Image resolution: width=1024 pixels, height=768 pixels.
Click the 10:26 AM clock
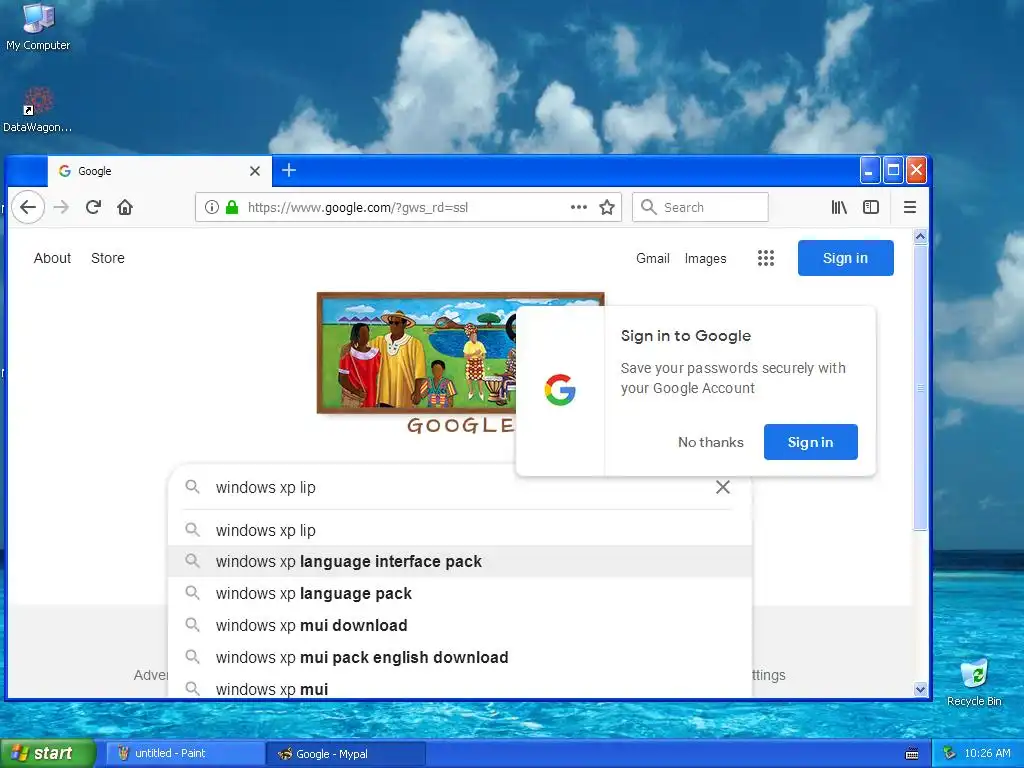click(987, 754)
